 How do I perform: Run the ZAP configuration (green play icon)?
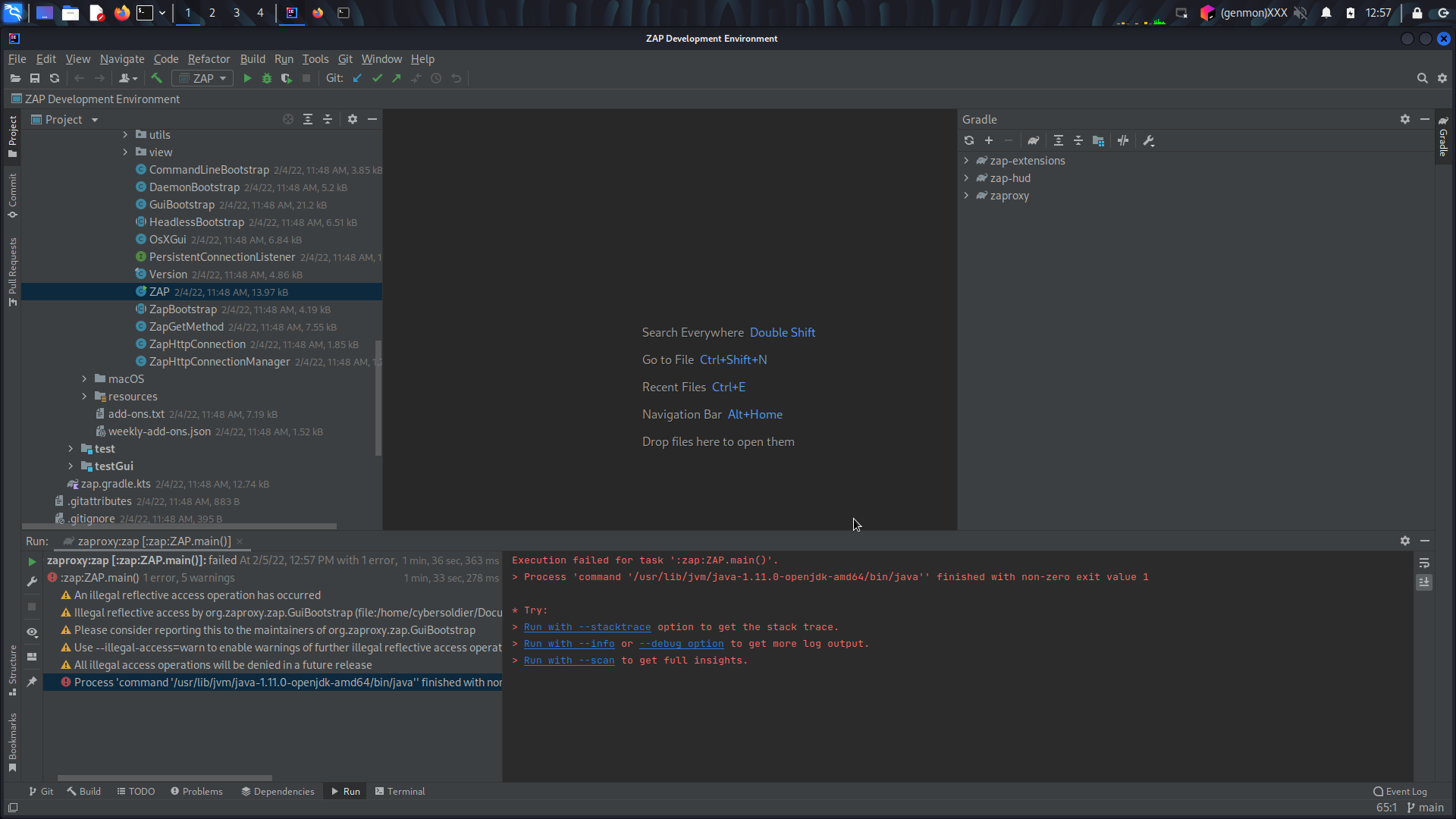click(x=247, y=78)
